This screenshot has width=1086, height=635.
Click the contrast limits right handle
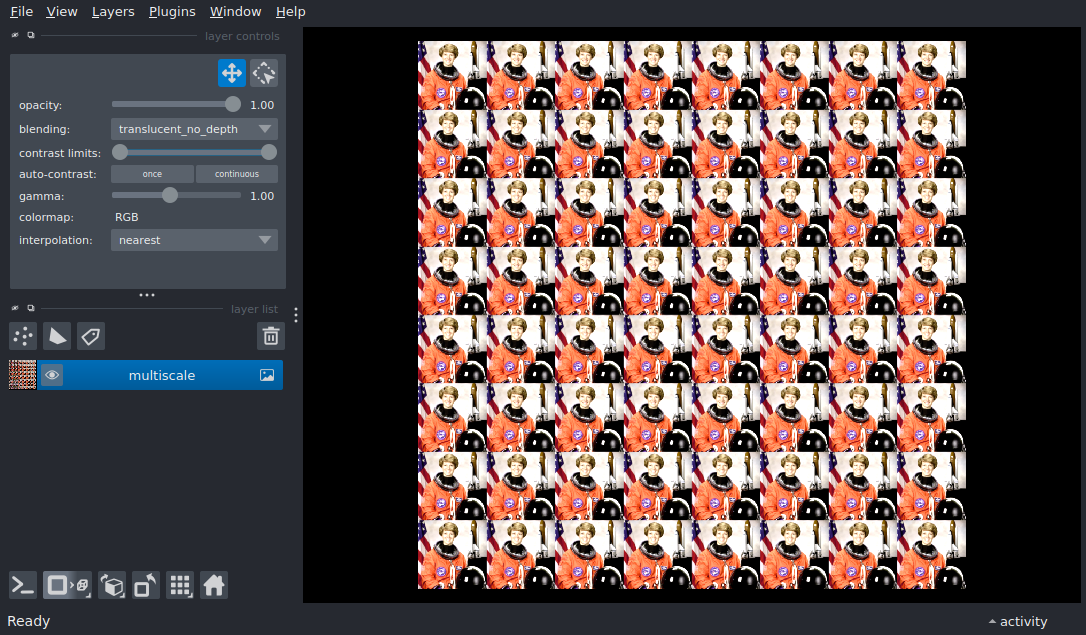click(x=269, y=152)
